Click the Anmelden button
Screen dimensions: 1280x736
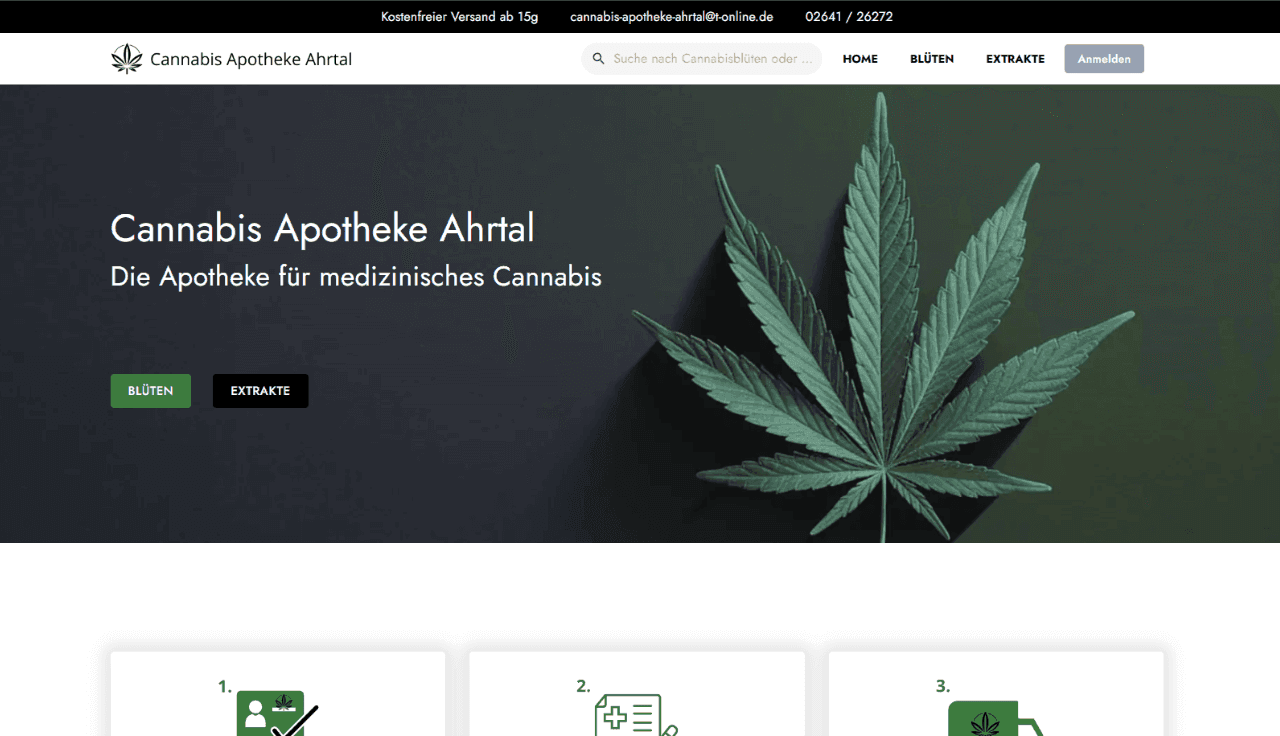click(1104, 59)
